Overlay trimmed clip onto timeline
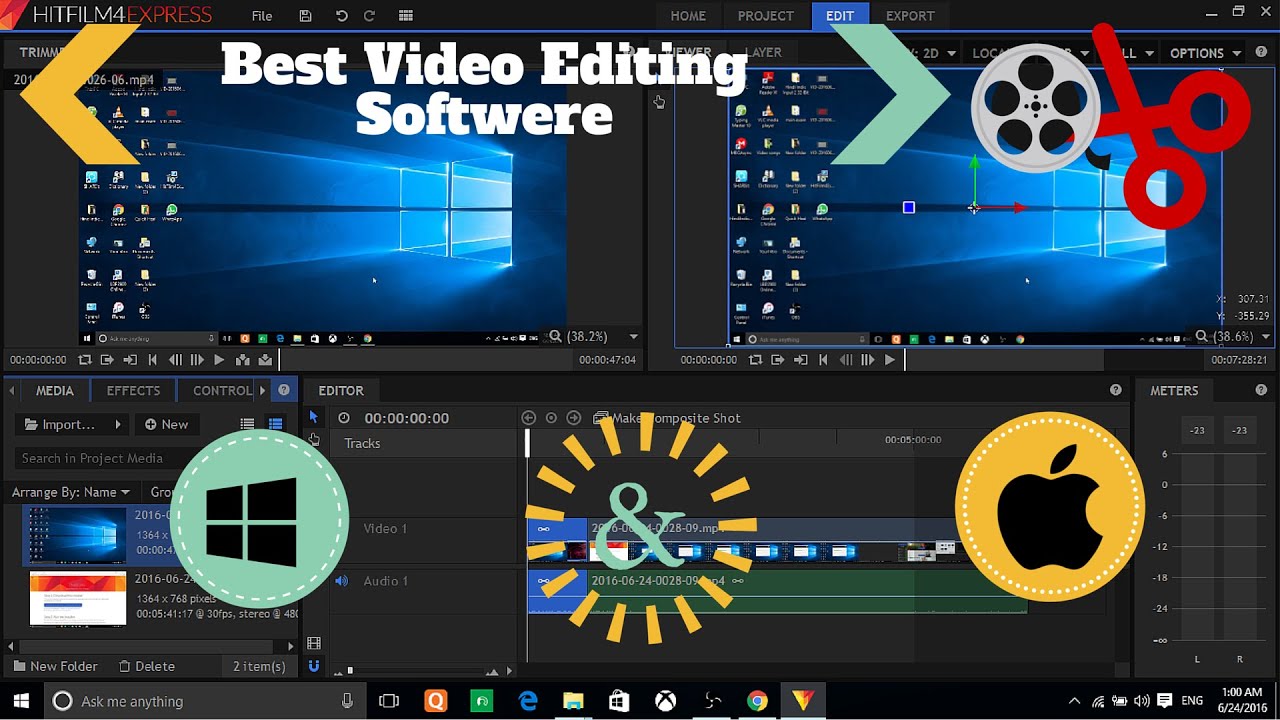The image size is (1280, 720). tap(264, 360)
